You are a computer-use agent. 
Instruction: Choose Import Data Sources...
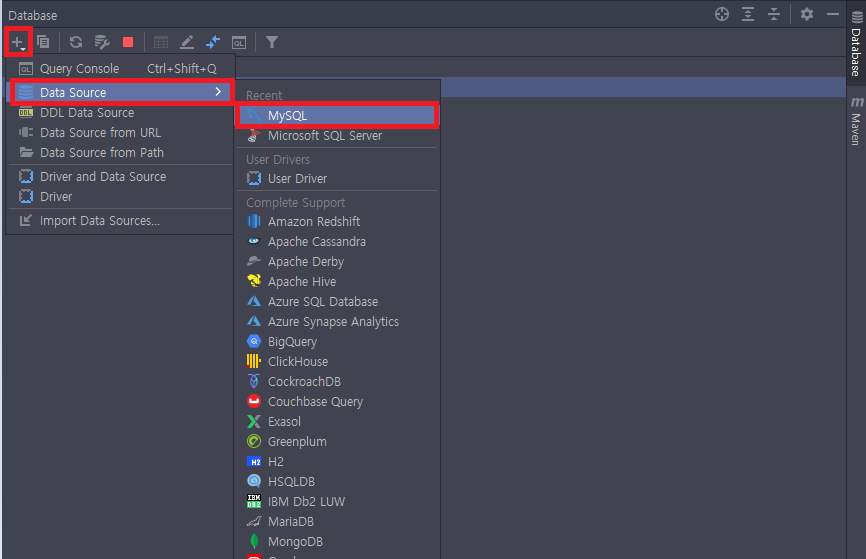120,221
